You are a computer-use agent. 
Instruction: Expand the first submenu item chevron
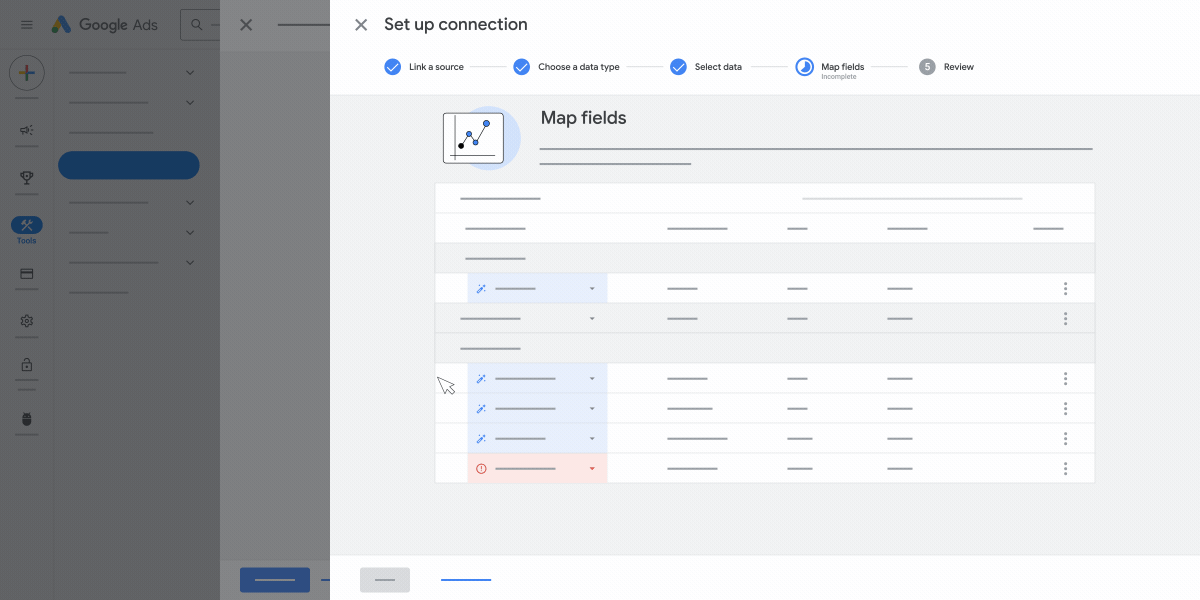pyautogui.click(x=190, y=72)
